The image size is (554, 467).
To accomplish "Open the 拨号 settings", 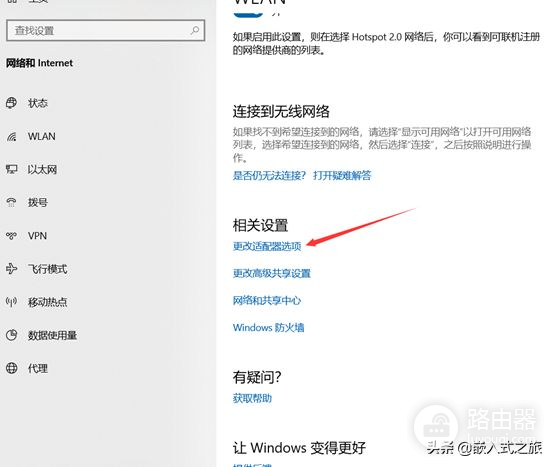I will click(x=38, y=202).
